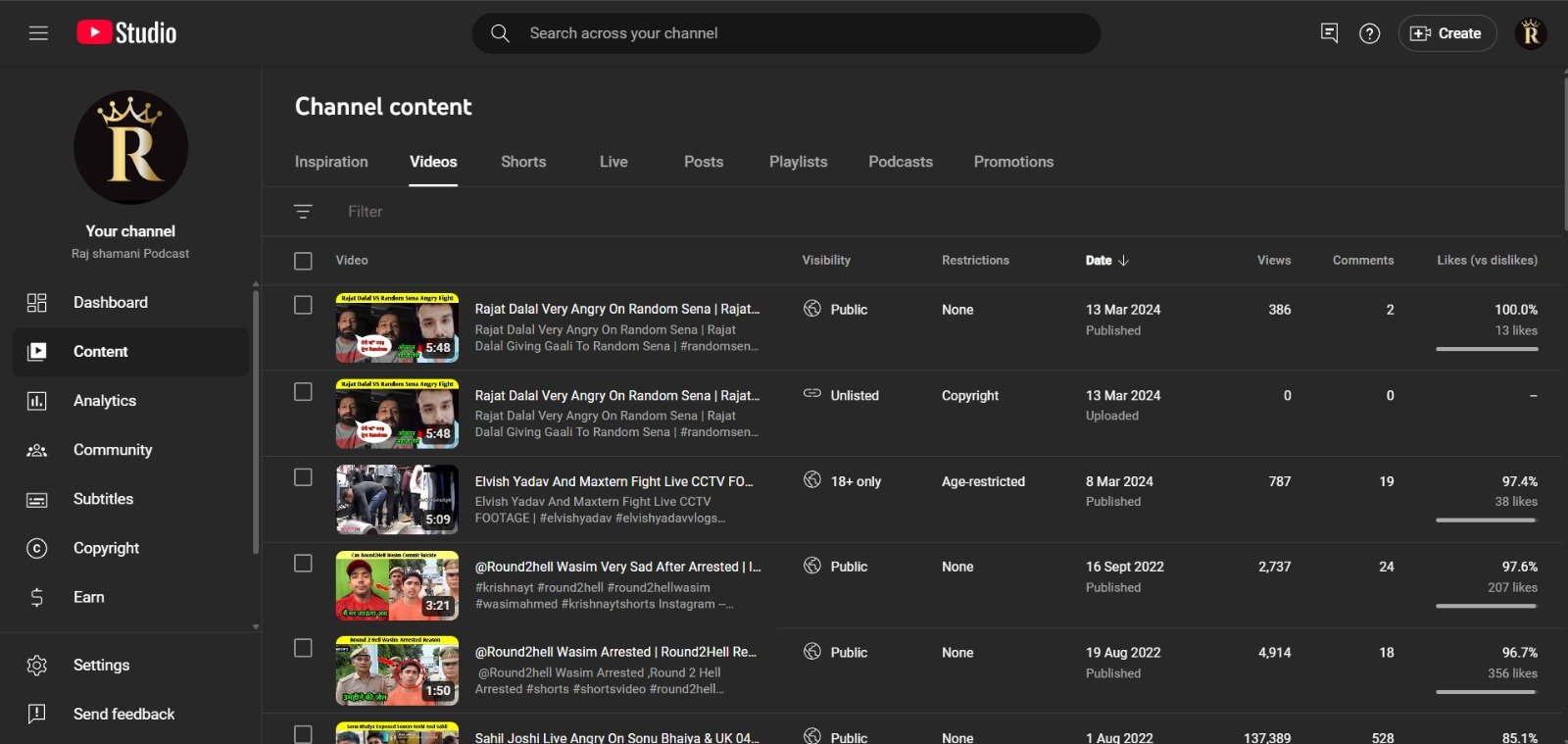Click globe icon on 16 Sept 2022 row
The image size is (1568, 744).
pos(811,566)
